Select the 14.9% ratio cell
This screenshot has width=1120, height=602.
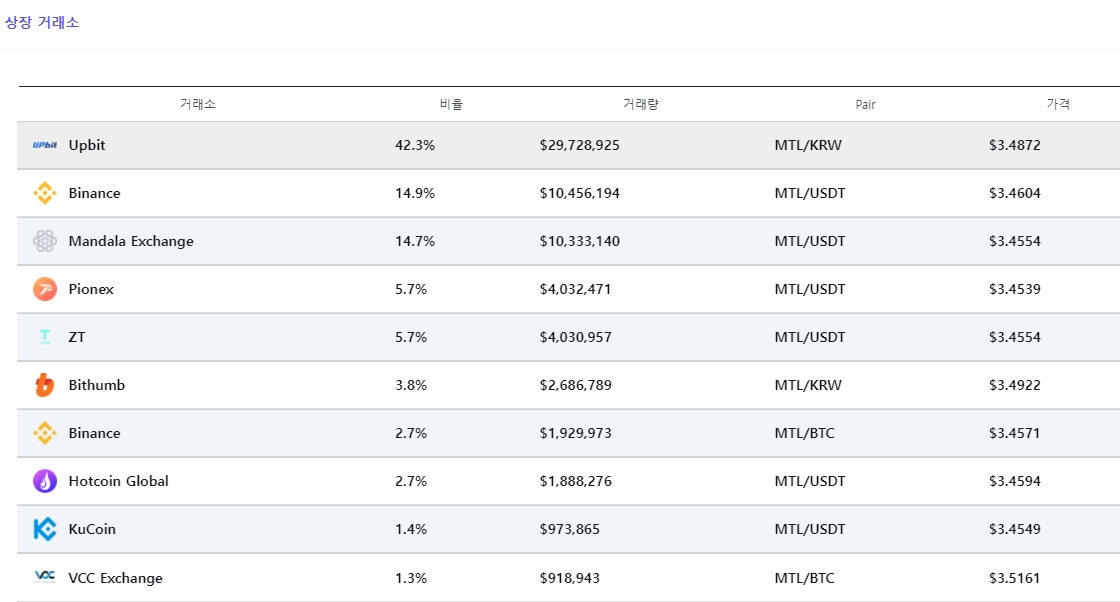tap(415, 193)
